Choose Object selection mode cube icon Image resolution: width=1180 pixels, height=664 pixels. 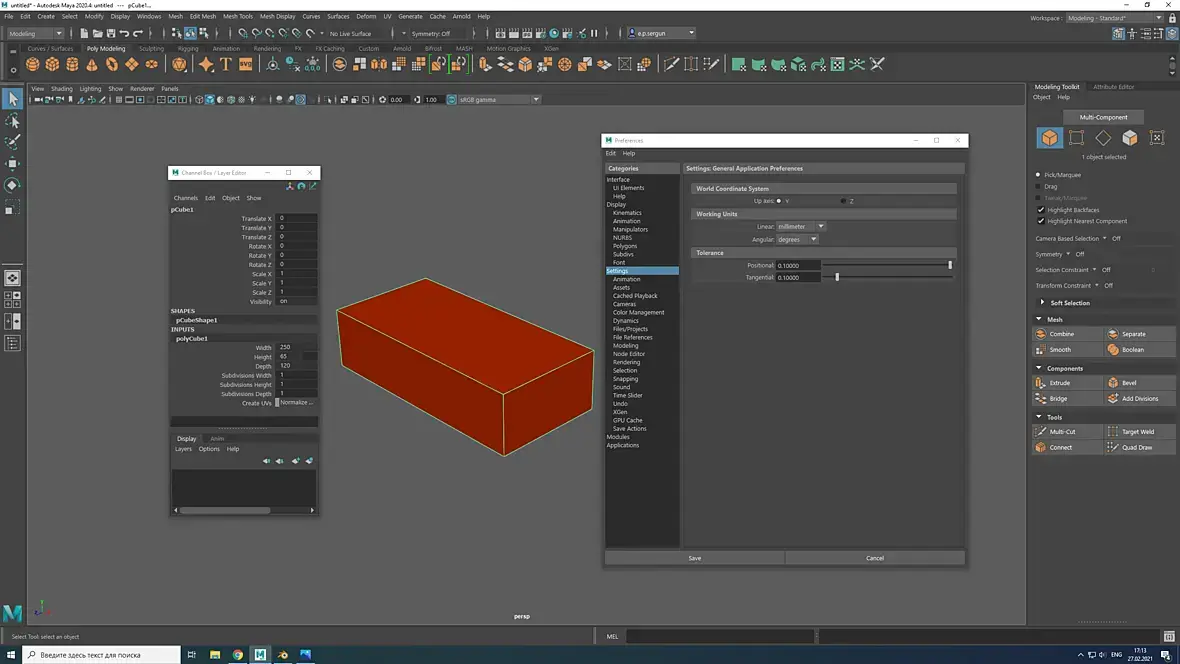point(1049,138)
